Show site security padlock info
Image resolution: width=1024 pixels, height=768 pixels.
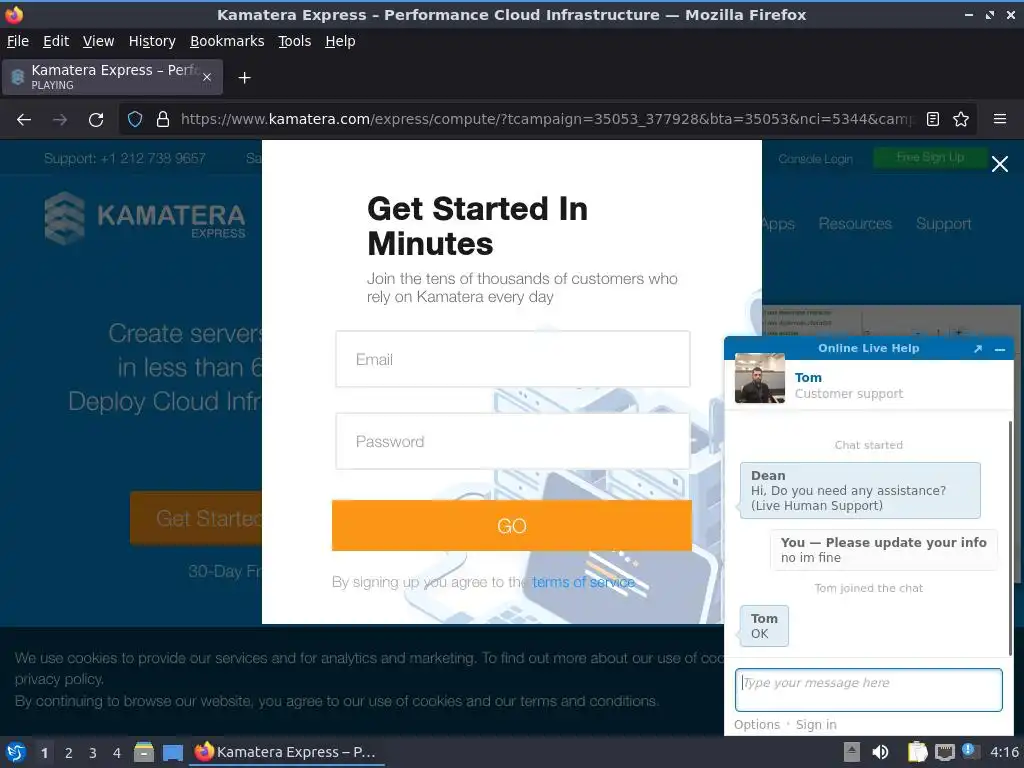pyautogui.click(x=163, y=120)
